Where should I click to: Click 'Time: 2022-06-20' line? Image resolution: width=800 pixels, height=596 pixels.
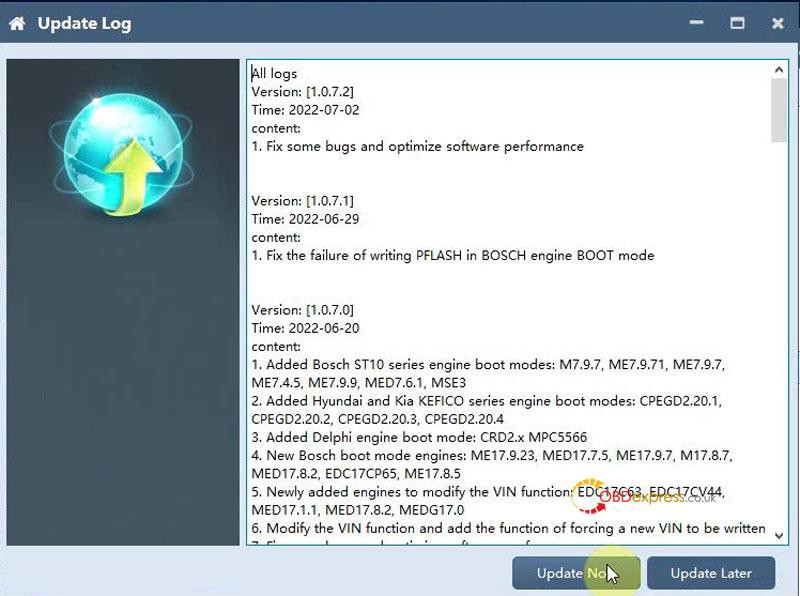coord(305,329)
